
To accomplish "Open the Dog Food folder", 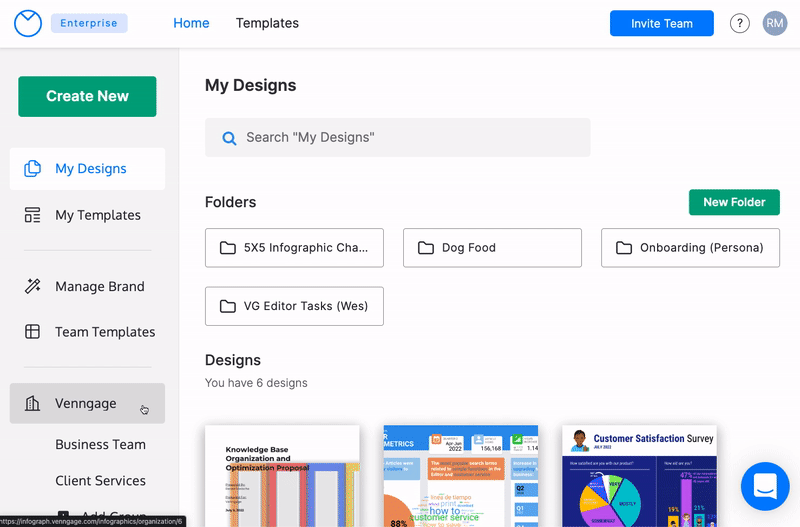I will [x=492, y=248].
